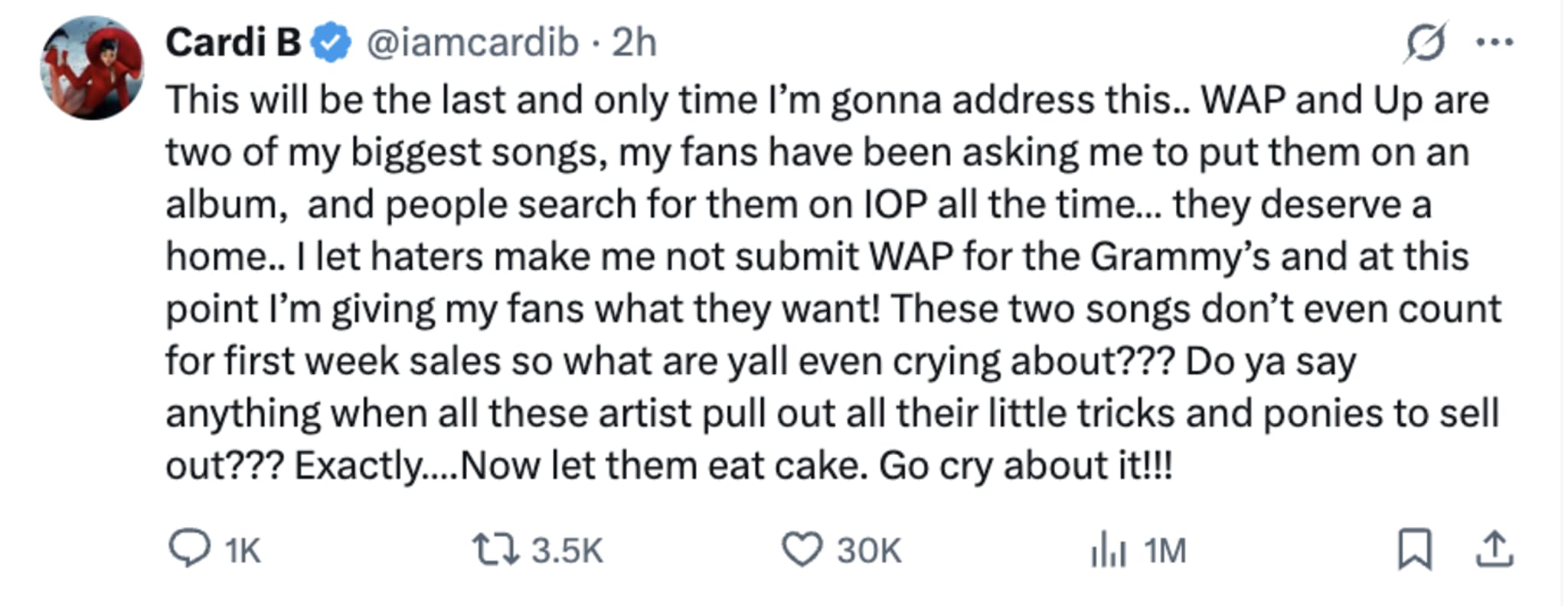Image resolution: width=1568 pixels, height=606 pixels.
Task: Click the reply speech bubble icon
Action: (x=188, y=549)
